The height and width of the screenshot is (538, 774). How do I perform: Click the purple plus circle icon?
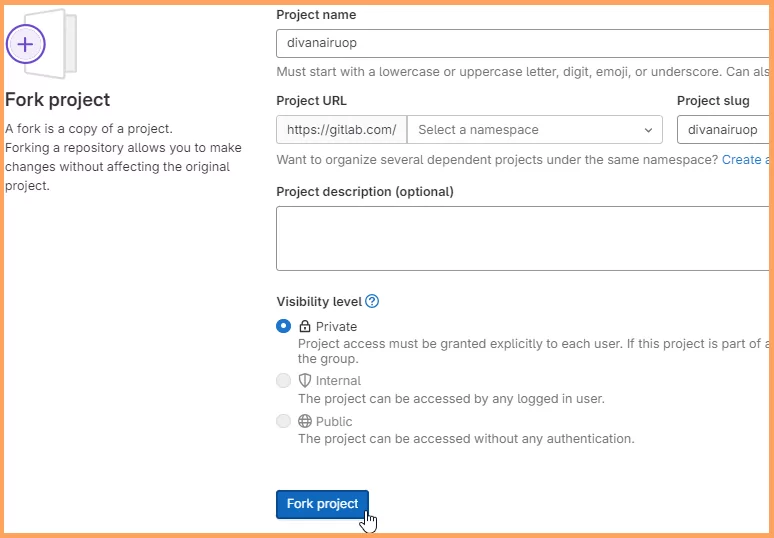[x=26, y=44]
